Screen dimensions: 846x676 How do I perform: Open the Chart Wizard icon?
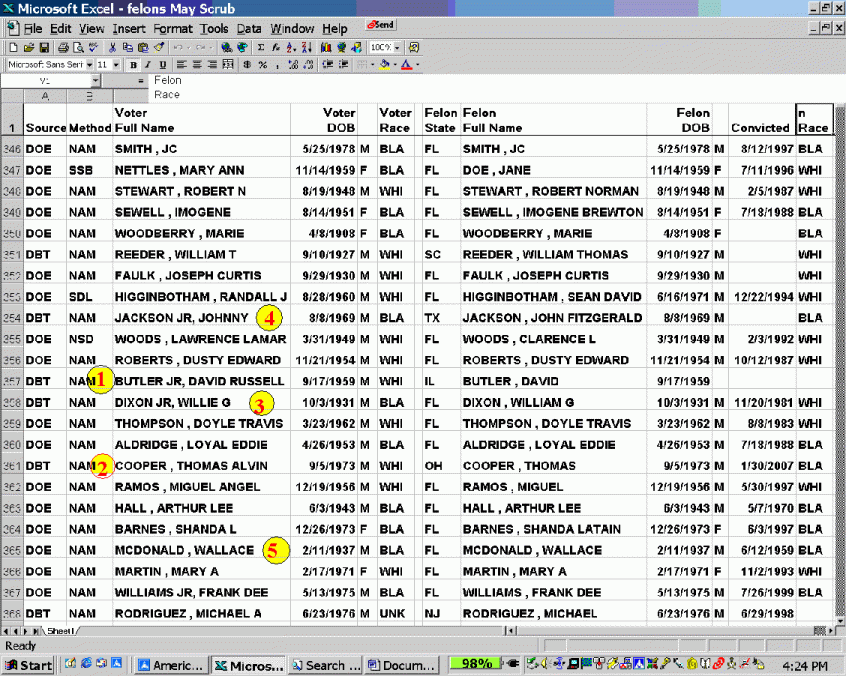tap(327, 47)
